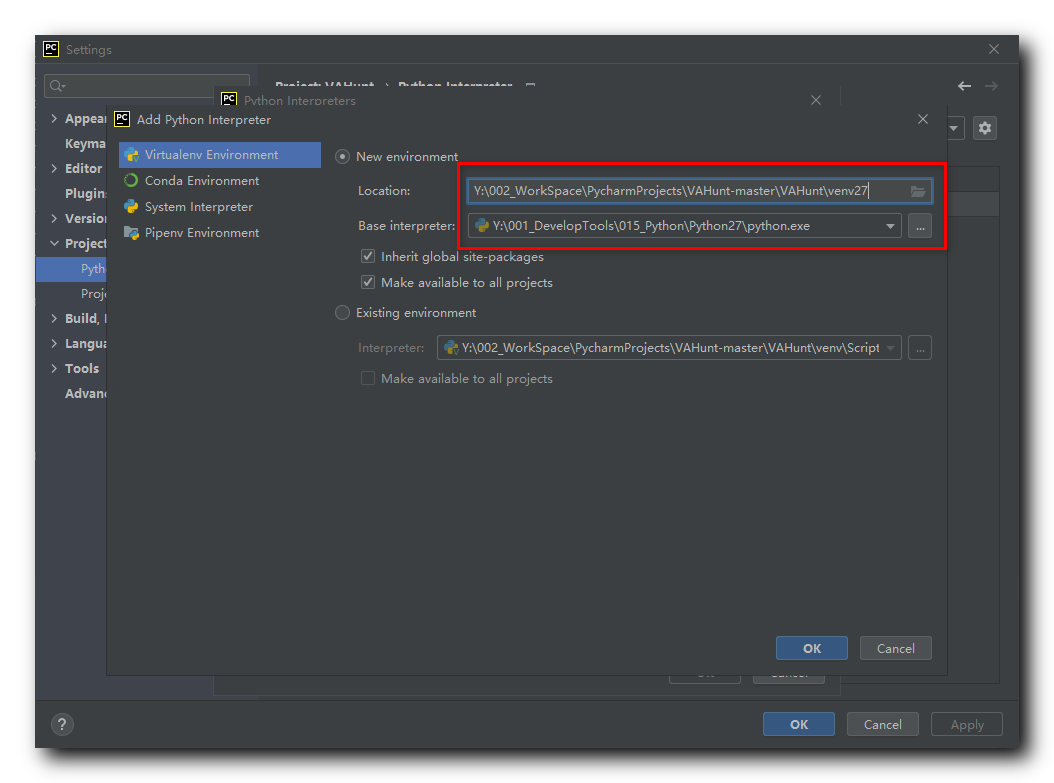
Task: Expand the Editor settings tree node
Action: [x=54, y=168]
